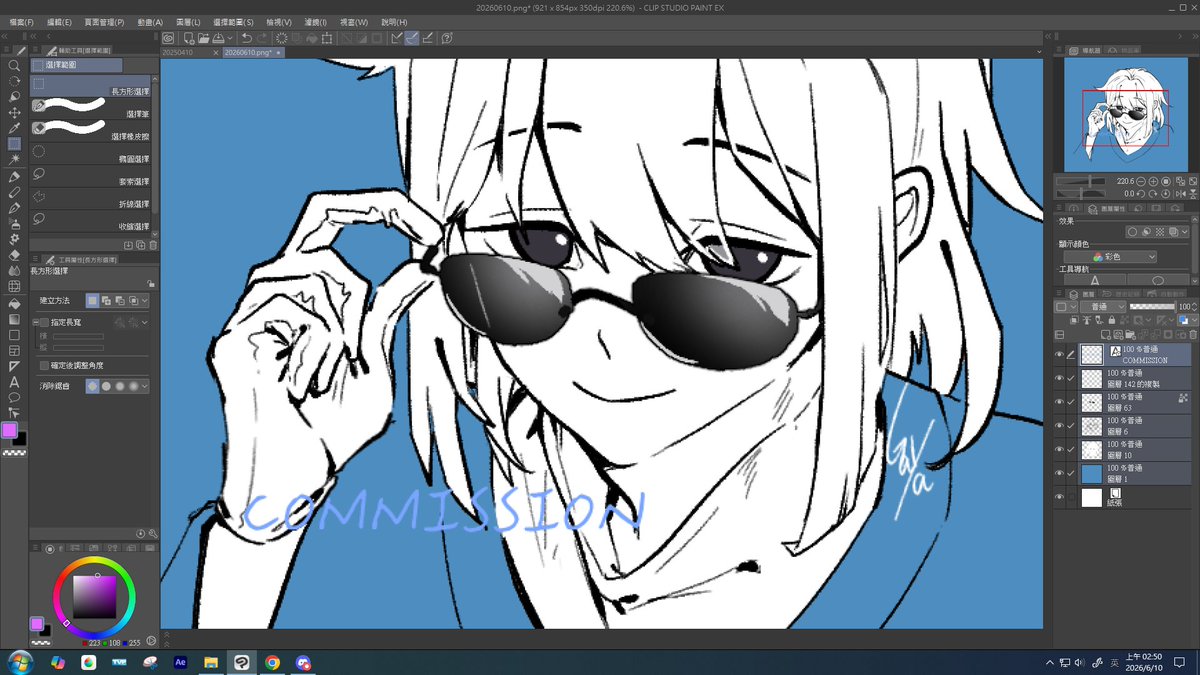Click the Redo arrow in command bar
The height and width of the screenshot is (675, 1200).
pos(262,38)
